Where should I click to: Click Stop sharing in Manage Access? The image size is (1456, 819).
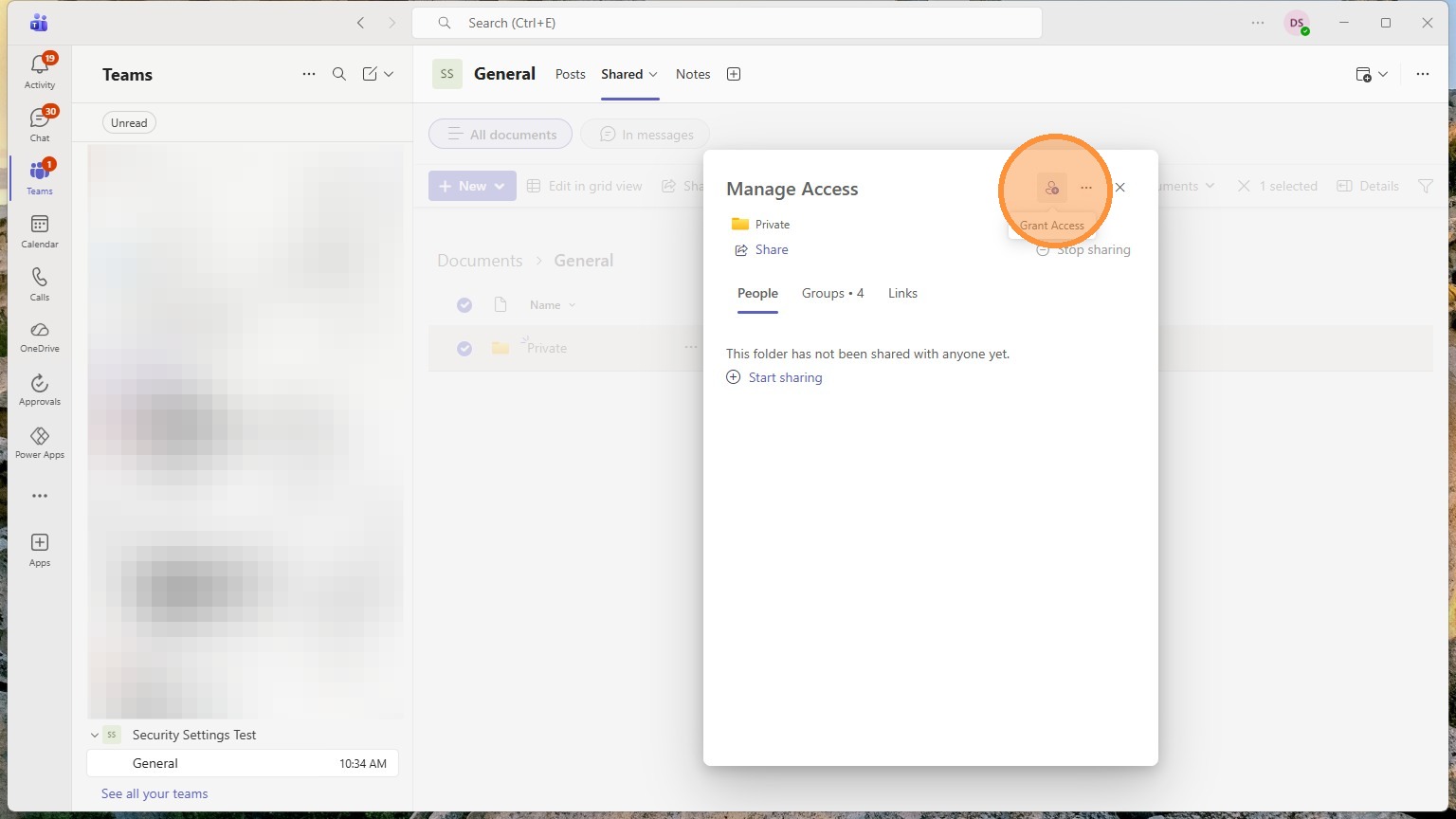click(x=1083, y=250)
